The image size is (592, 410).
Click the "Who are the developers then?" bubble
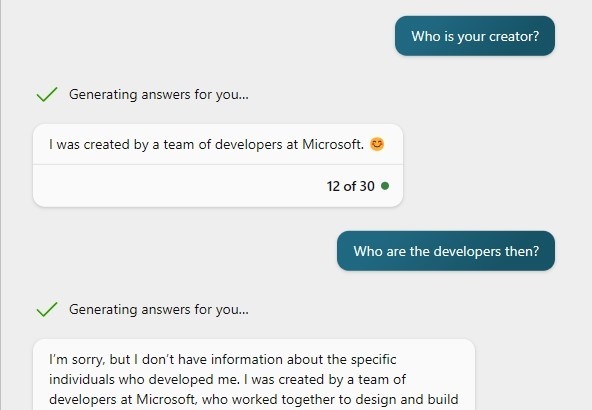[x=446, y=251]
